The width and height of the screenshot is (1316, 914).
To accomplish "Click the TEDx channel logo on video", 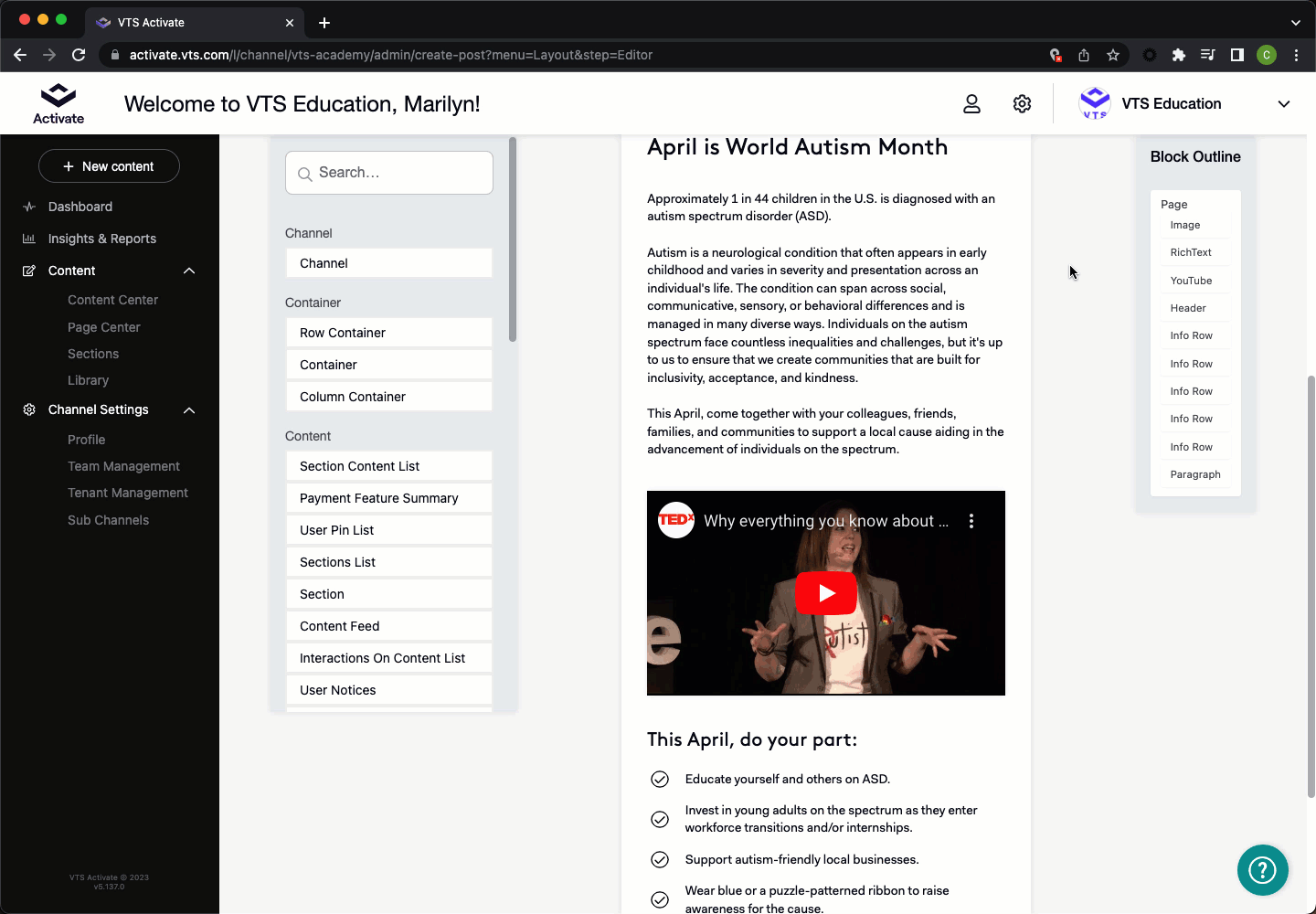I will coord(676,520).
